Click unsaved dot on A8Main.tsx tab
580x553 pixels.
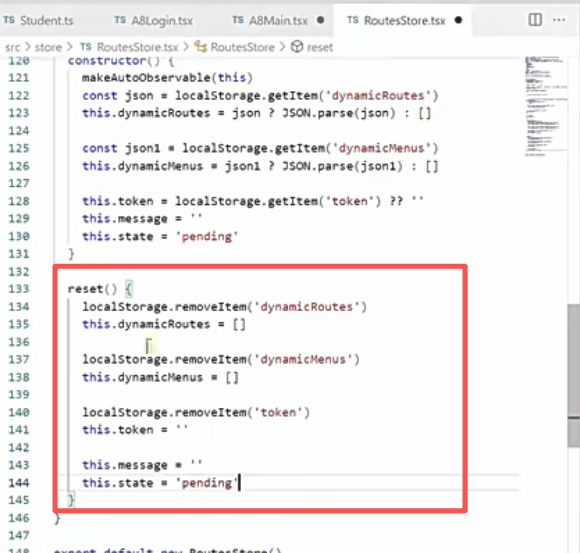pos(321,20)
